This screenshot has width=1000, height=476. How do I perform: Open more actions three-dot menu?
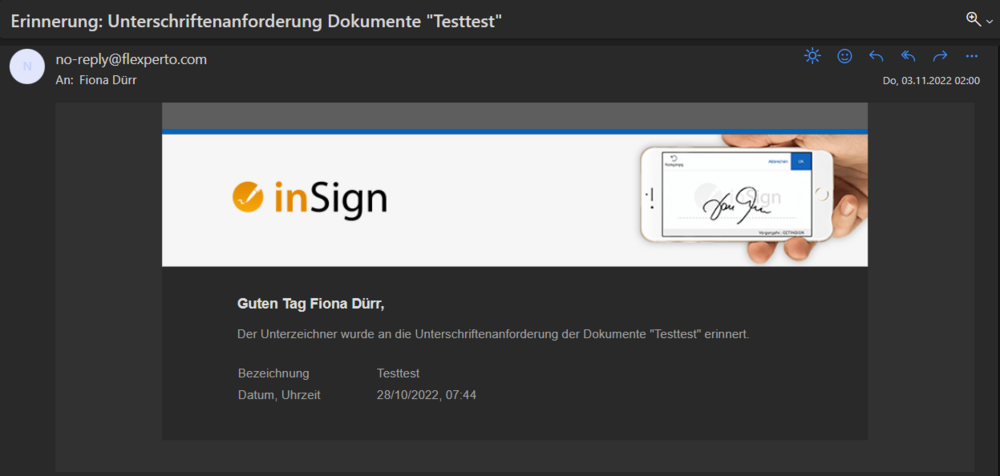tap(972, 56)
